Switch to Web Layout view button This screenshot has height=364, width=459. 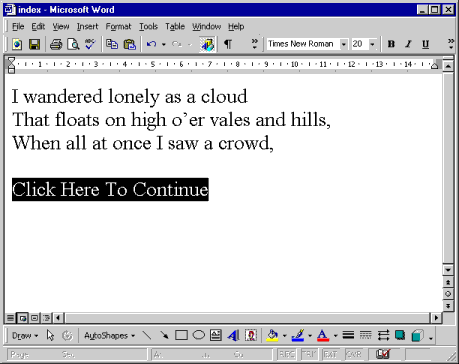tap(22, 318)
